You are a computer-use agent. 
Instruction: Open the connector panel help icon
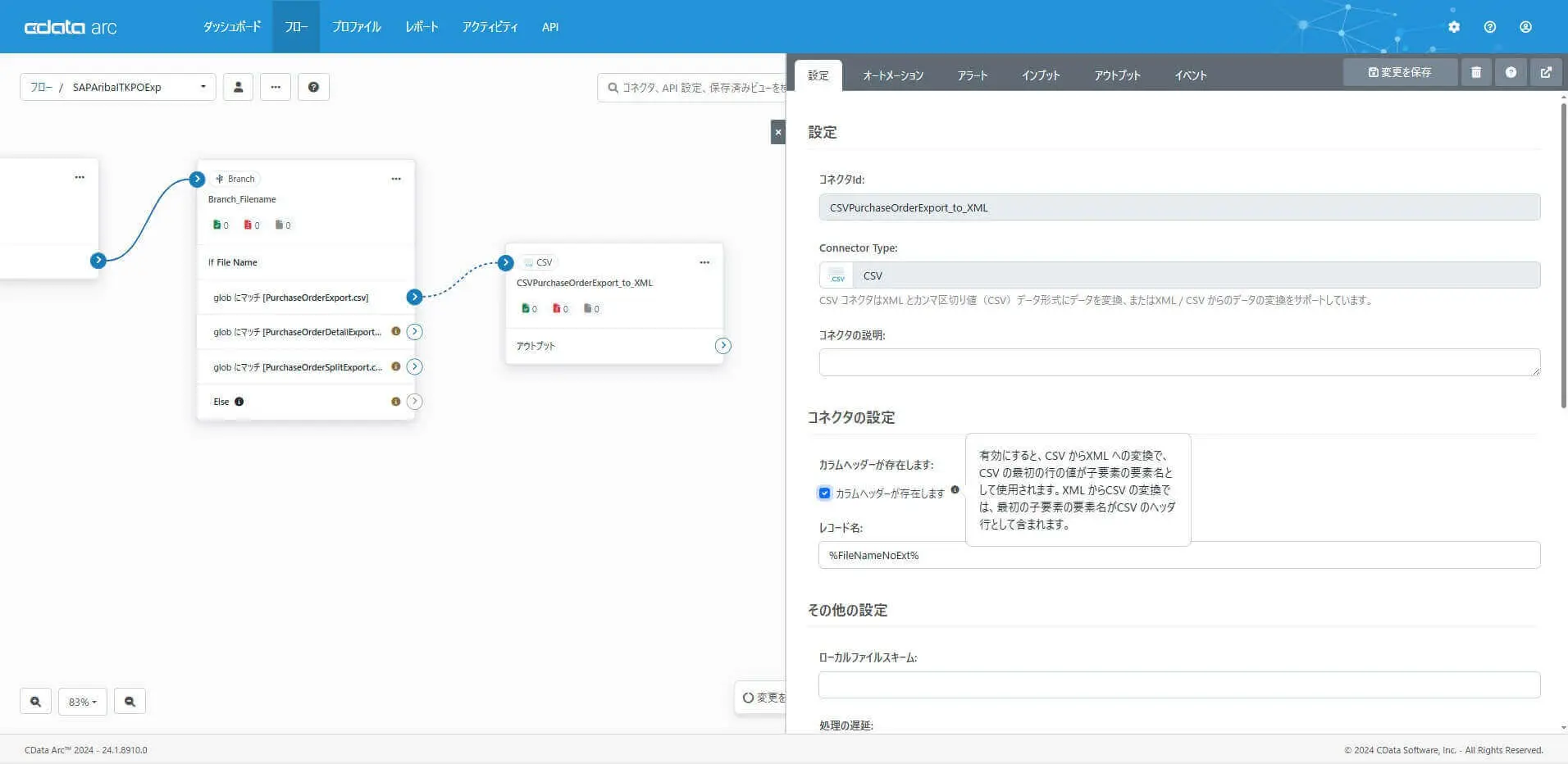pyautogui.click(x=1511, y=72)
